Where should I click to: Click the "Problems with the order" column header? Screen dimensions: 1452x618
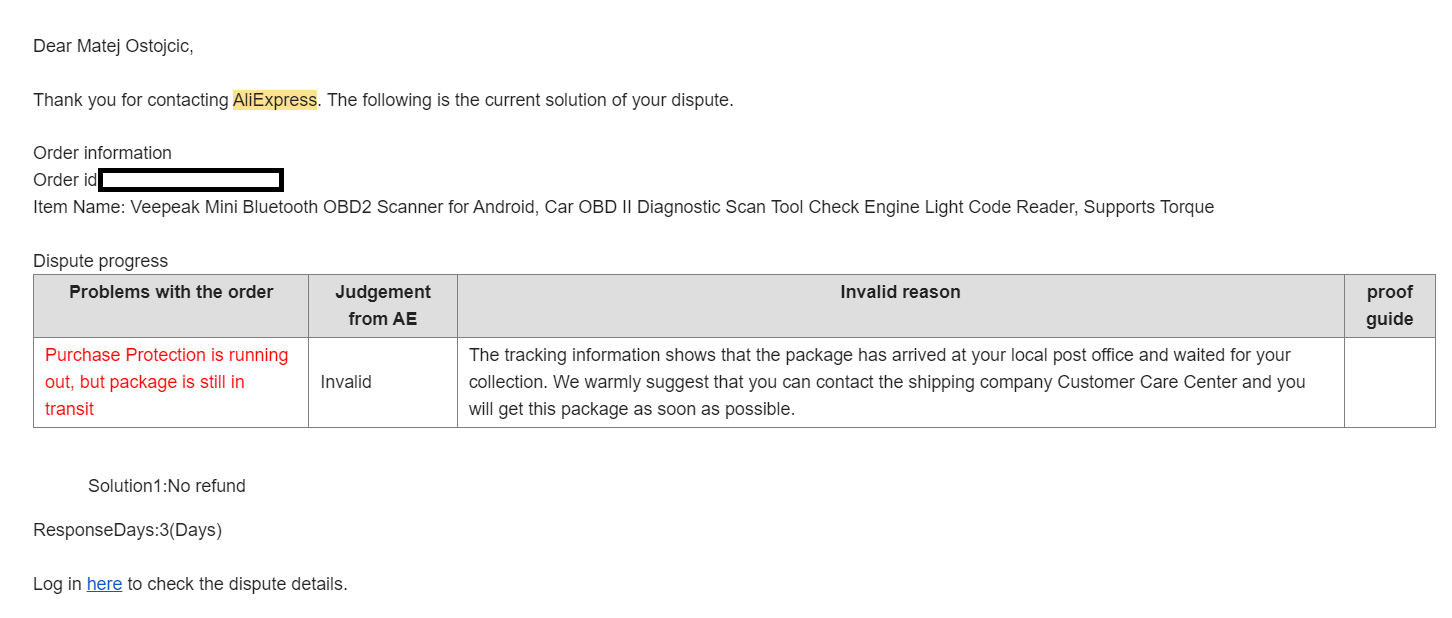click(x=171, y=292)
